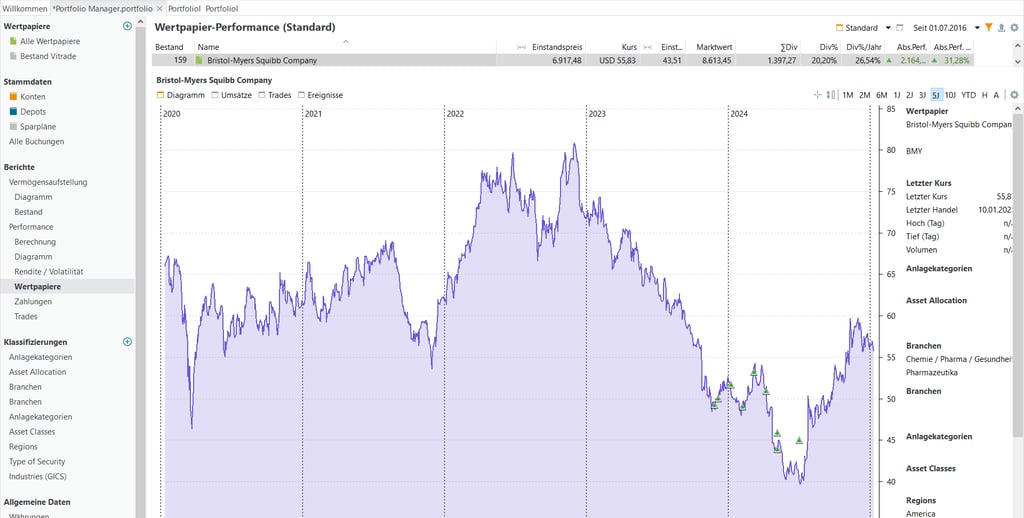1024x518 pixels.
Task: Add a new security via Wertpapiere plus icon
Action: click(127, 26)
